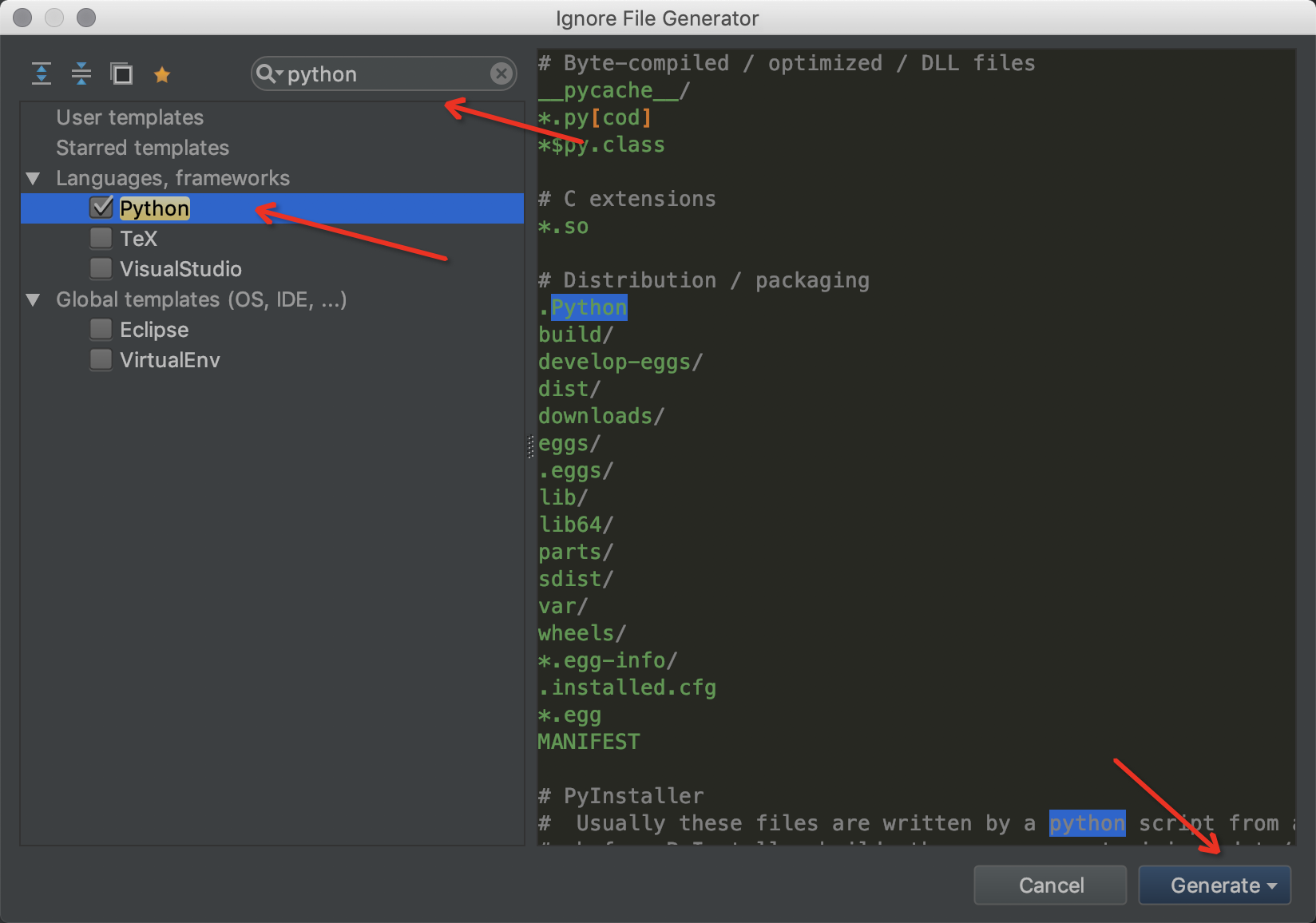Collapse the Languages, frameworks group
The height and width of the screenshot is (923, 1316).
click(34, 178)
